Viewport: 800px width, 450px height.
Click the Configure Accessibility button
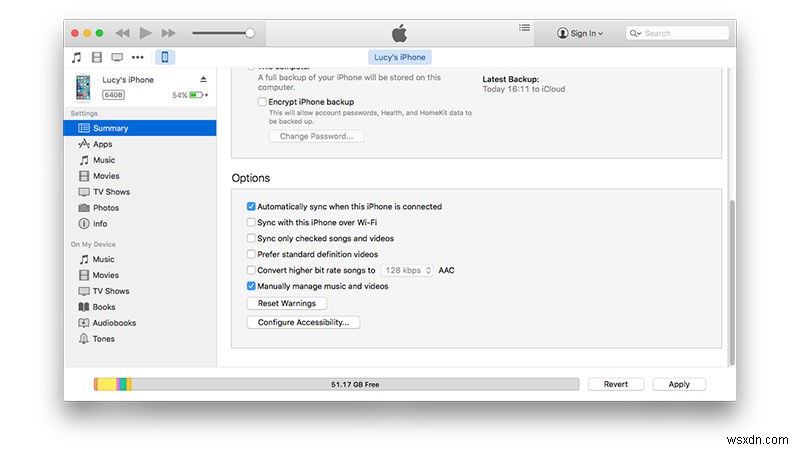point(304,322)
